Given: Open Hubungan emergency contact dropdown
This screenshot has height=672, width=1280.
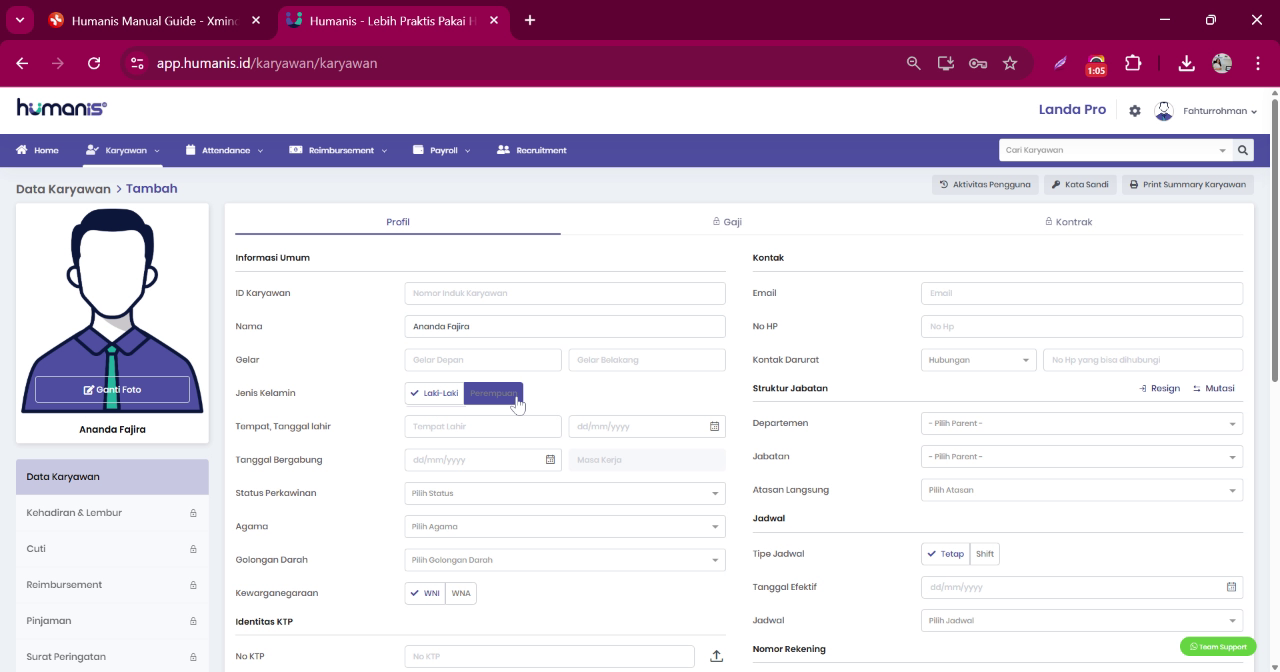Looking at the screenshot, I should click(978, 360).
